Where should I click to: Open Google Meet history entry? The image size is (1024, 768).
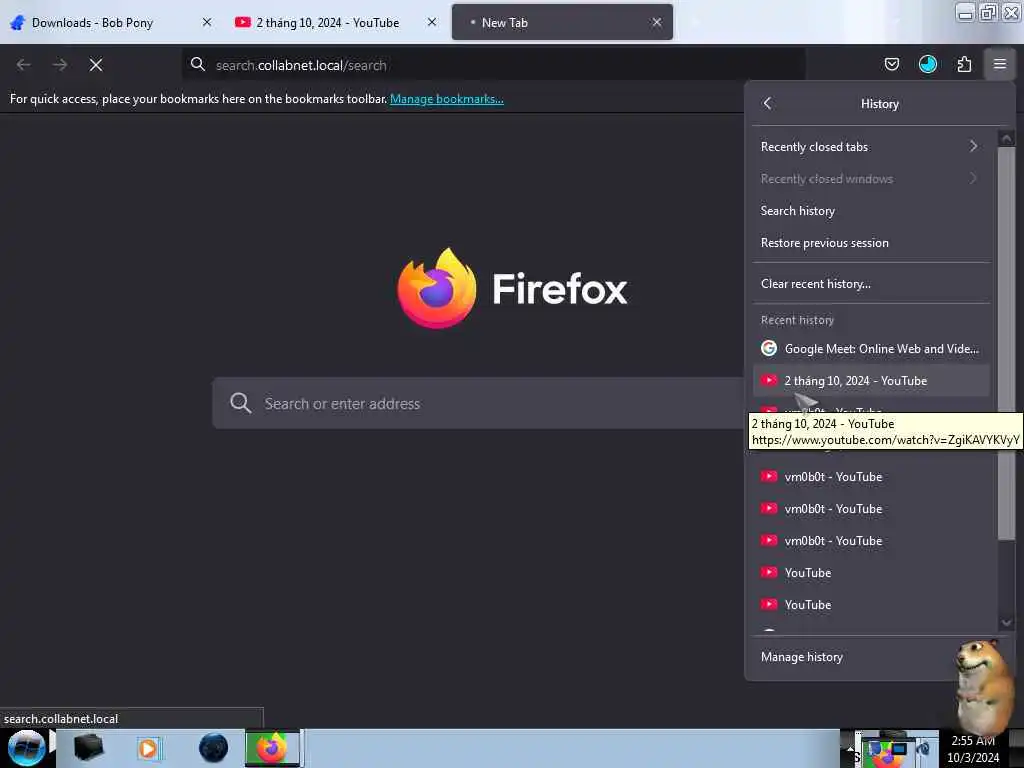point(871,348)
